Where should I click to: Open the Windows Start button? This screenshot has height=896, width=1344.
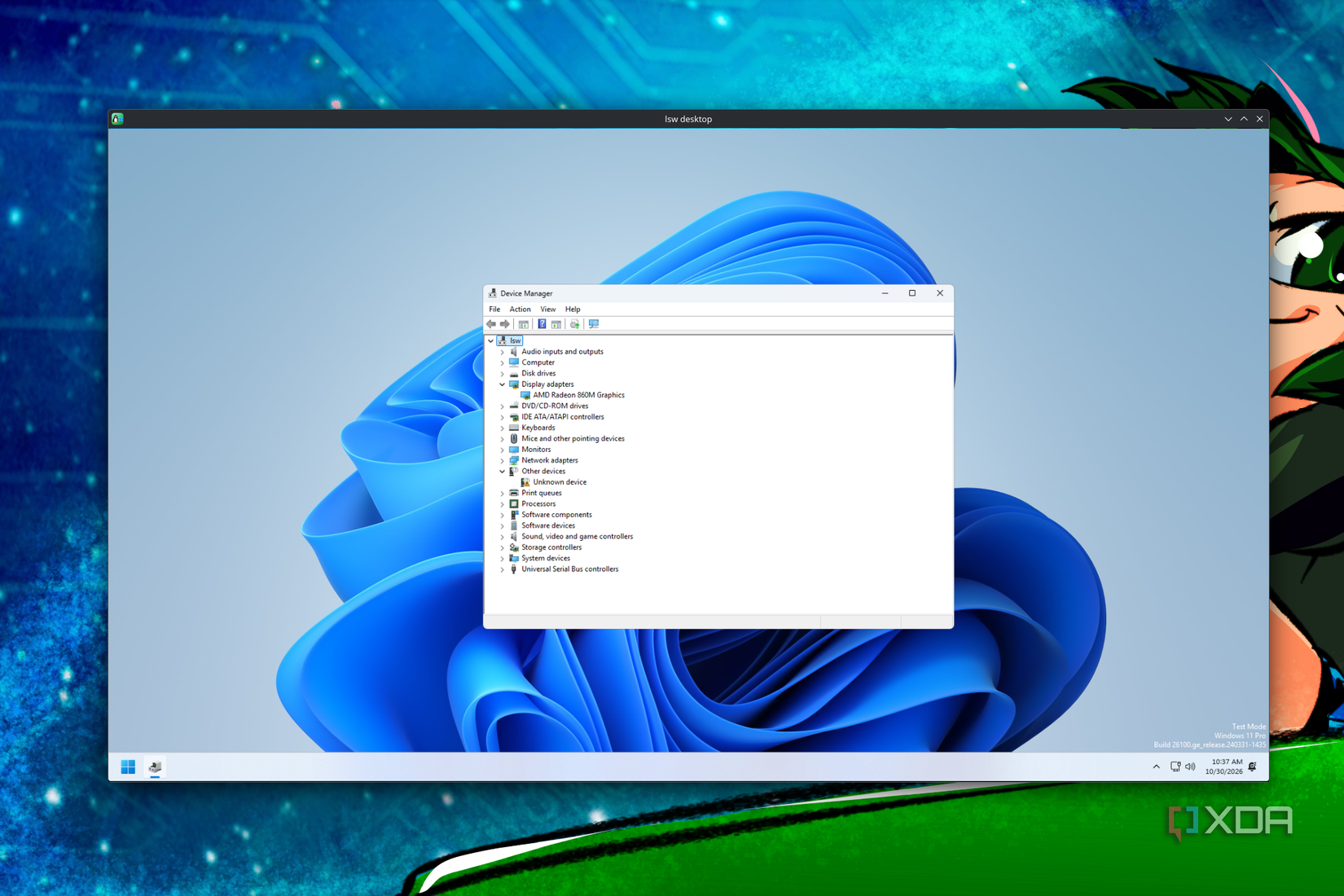[128, 766]
